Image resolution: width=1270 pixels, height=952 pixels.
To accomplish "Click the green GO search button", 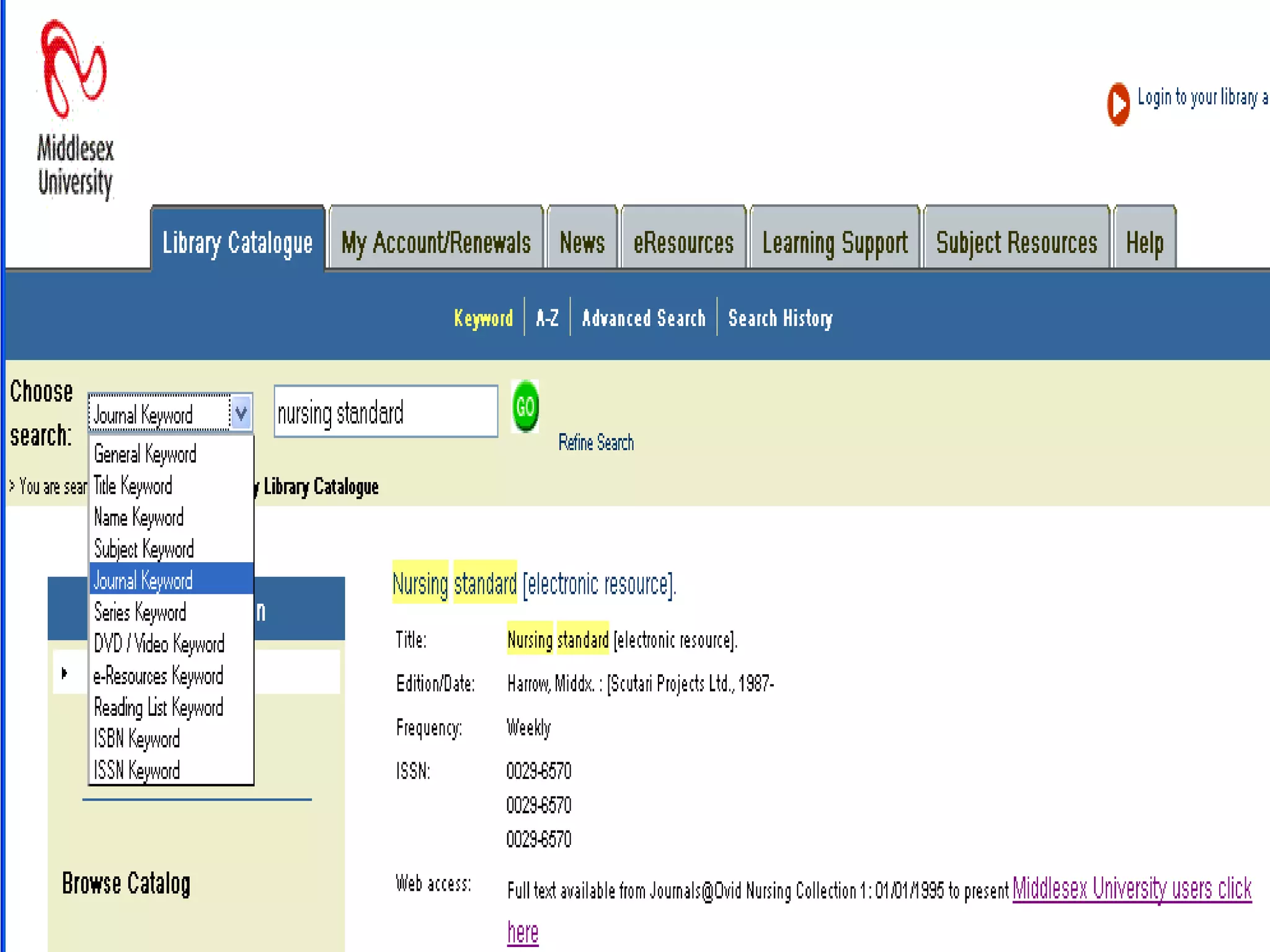I will [525, 406].
